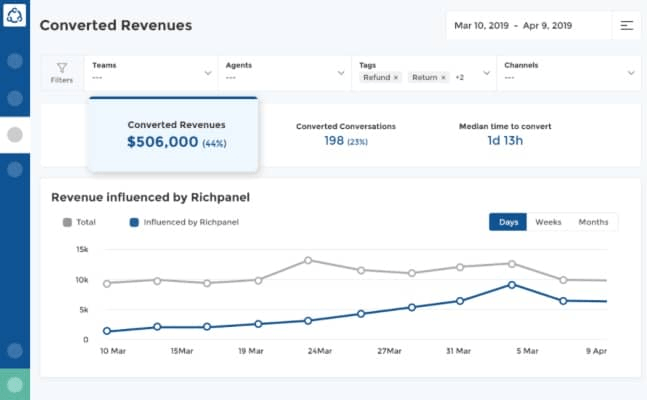Image resolution: width=647 pixels, height=400 pixels.
Task: Toggle the Total legend series
Action: point(79,222)
